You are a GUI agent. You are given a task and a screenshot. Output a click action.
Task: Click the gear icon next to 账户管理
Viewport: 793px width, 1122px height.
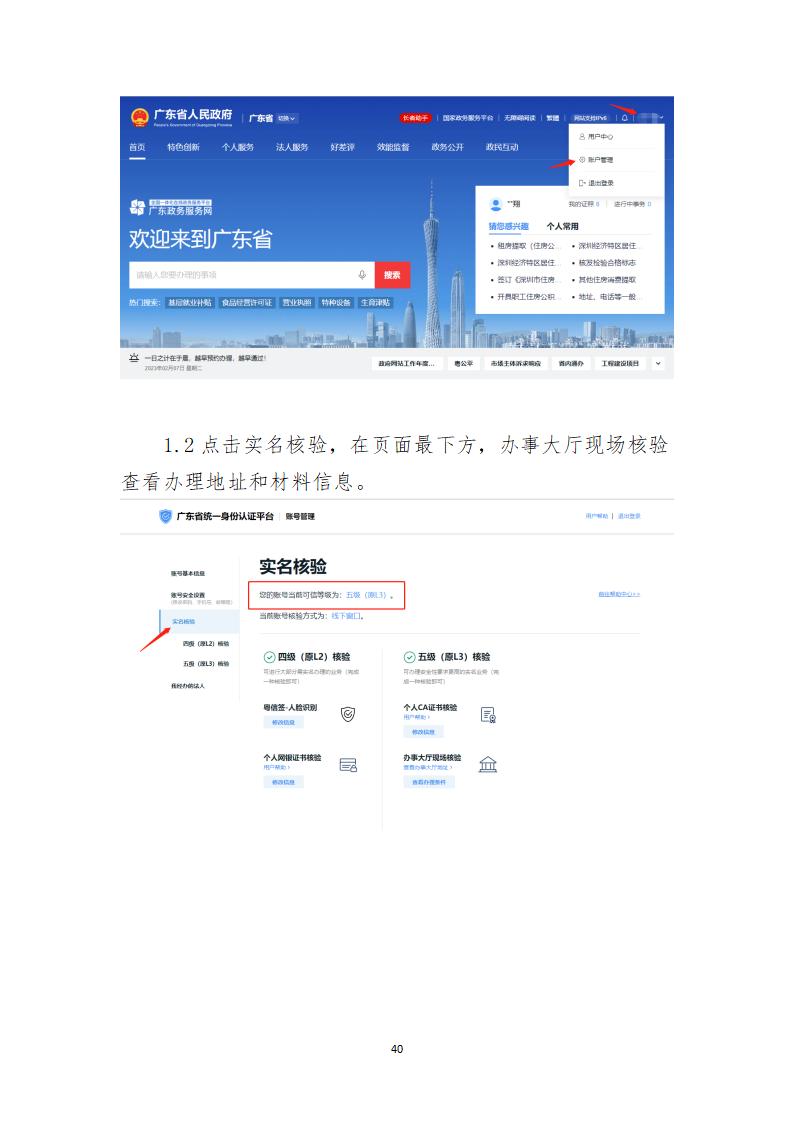583,160
